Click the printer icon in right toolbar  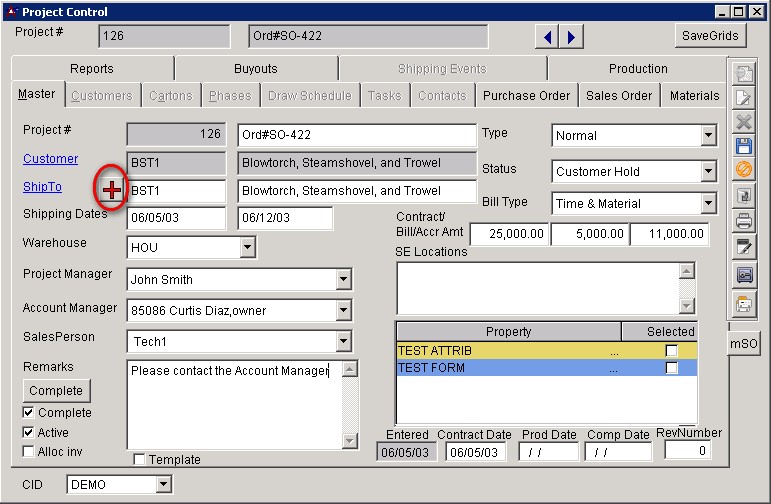(743, 221)
